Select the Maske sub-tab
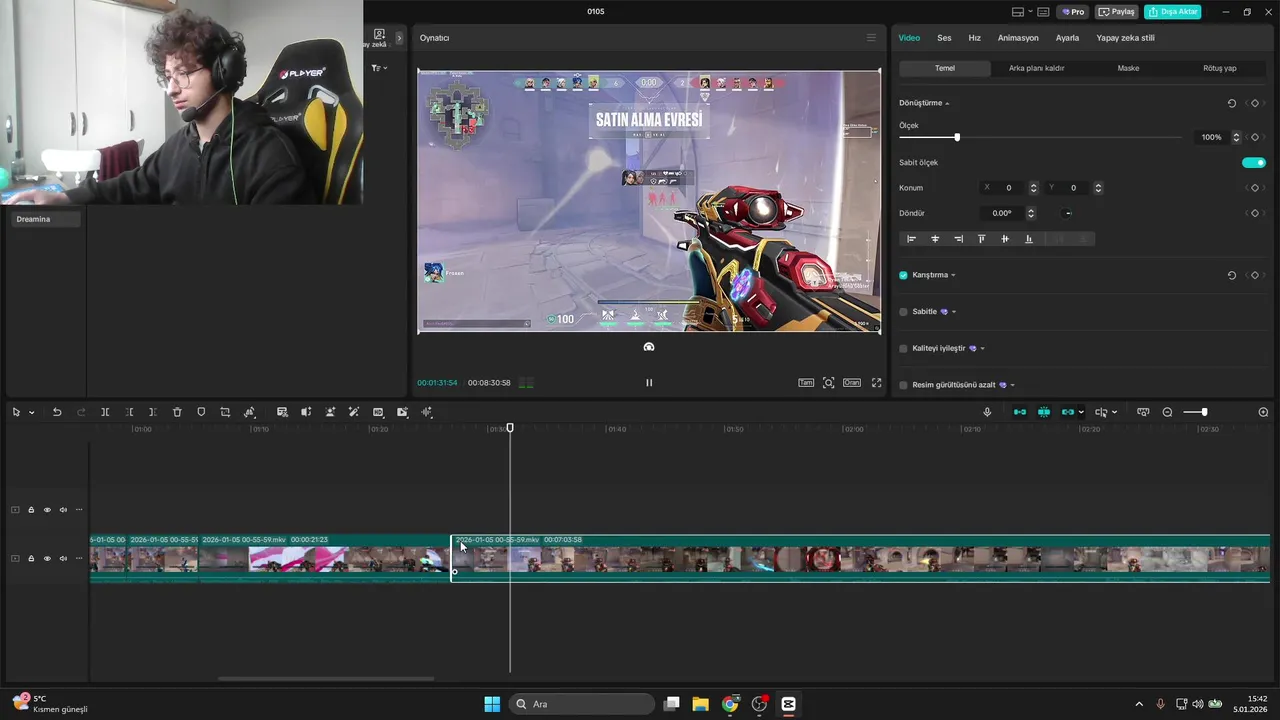This screenshot has width=1280, height=720. [1128, 68]
